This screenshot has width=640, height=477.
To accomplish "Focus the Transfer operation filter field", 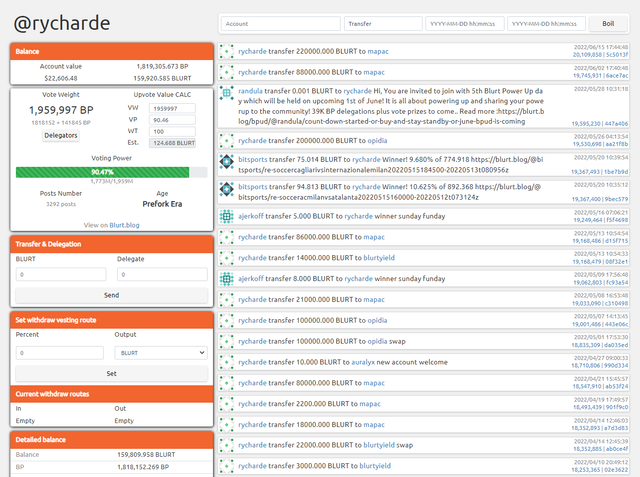I will tap(383, 24).
